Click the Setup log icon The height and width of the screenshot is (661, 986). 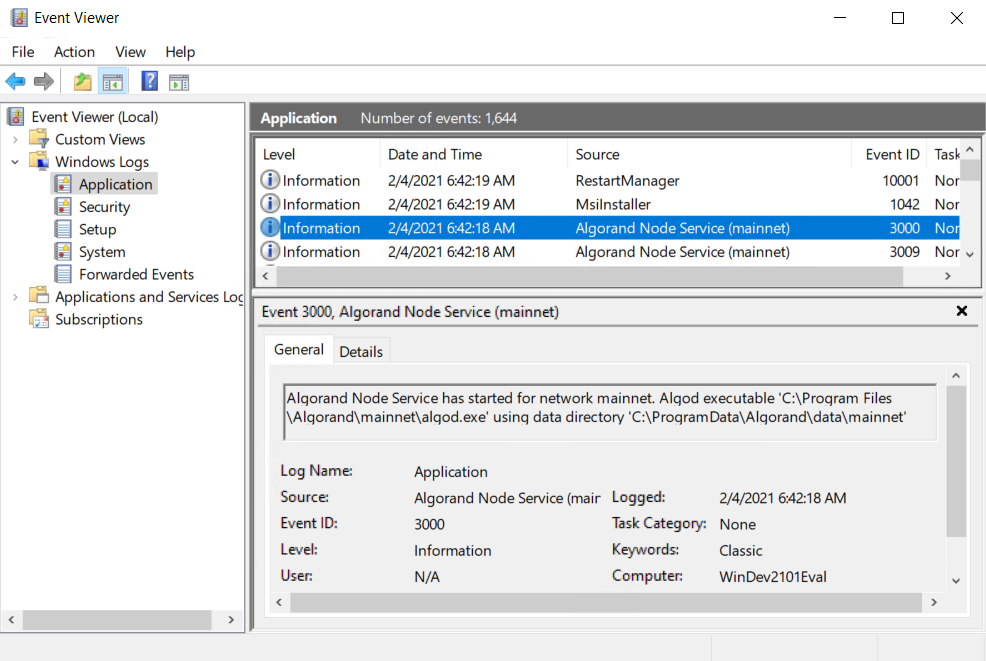pos(63,229)
